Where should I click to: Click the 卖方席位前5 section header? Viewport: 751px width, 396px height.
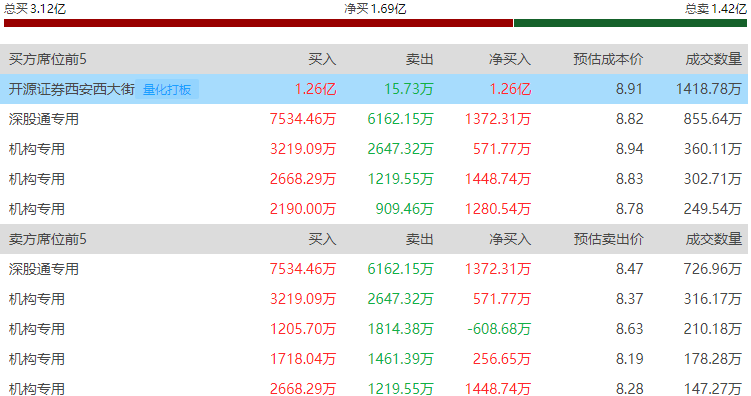pyautogui.click(x=47, y=239)
